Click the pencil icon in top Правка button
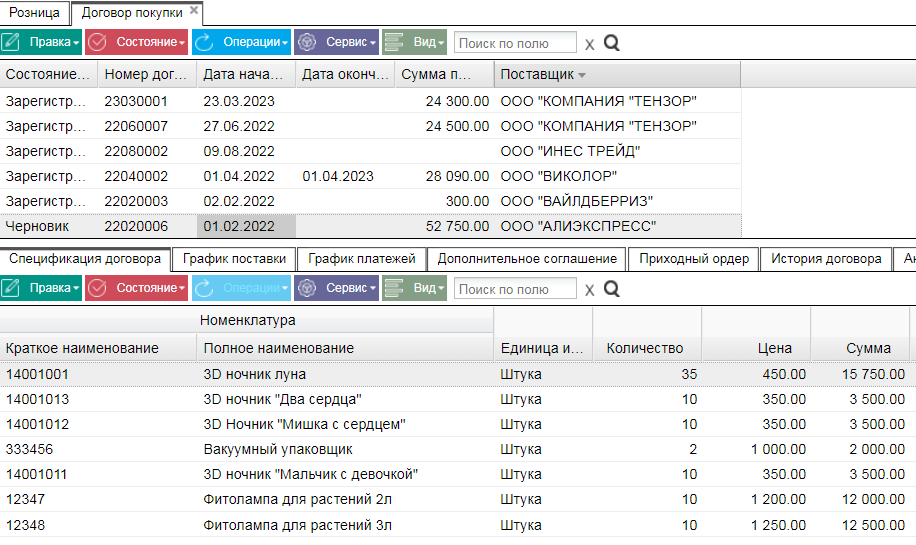The height and width of the screenshot is (545, 916). (12, 42)
